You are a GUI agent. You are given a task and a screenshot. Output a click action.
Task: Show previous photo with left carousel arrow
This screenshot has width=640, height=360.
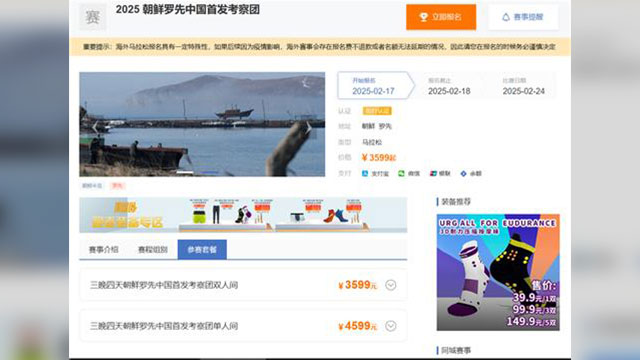pos(95,127)
